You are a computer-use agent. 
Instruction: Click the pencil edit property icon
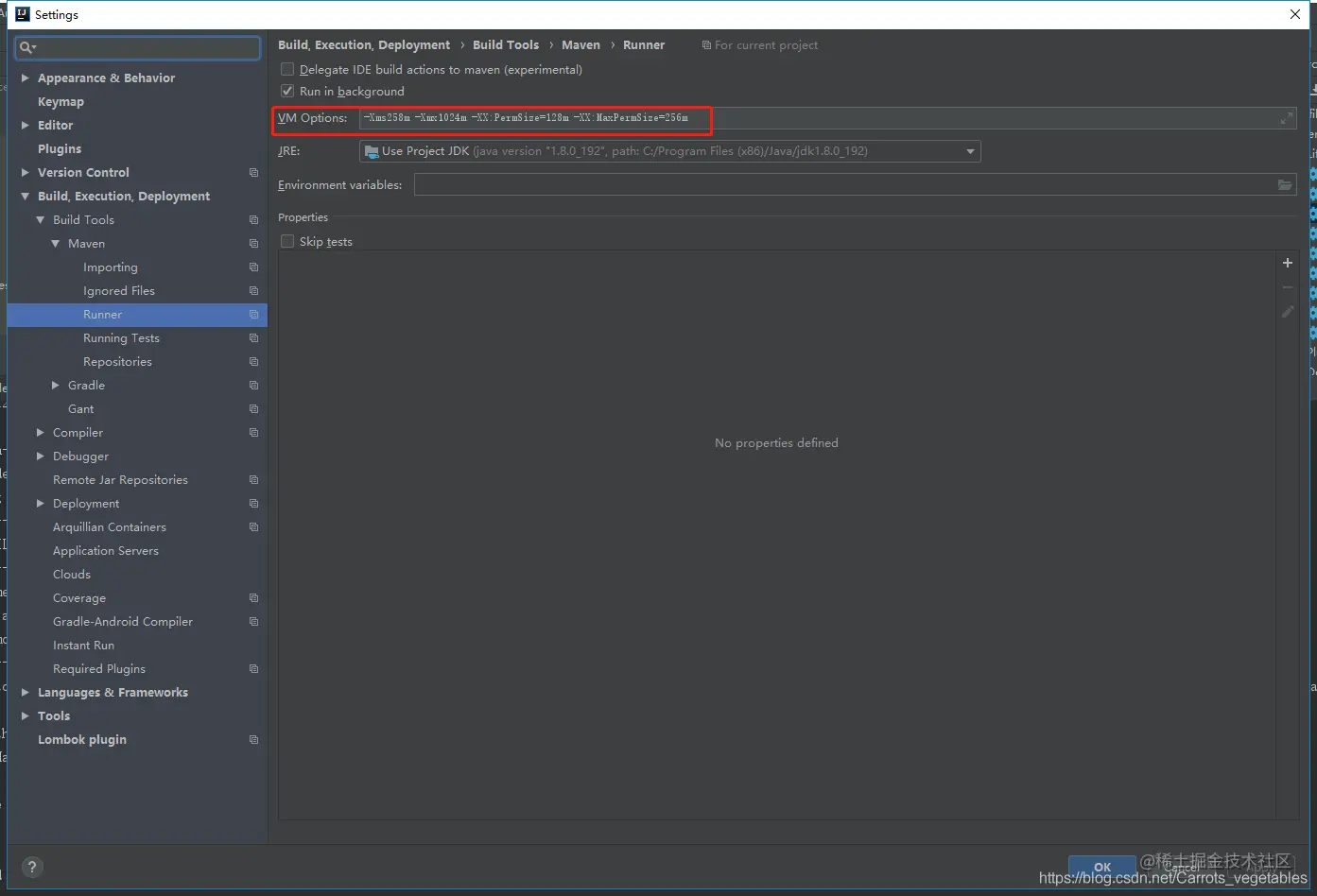tap(1287, 311)
